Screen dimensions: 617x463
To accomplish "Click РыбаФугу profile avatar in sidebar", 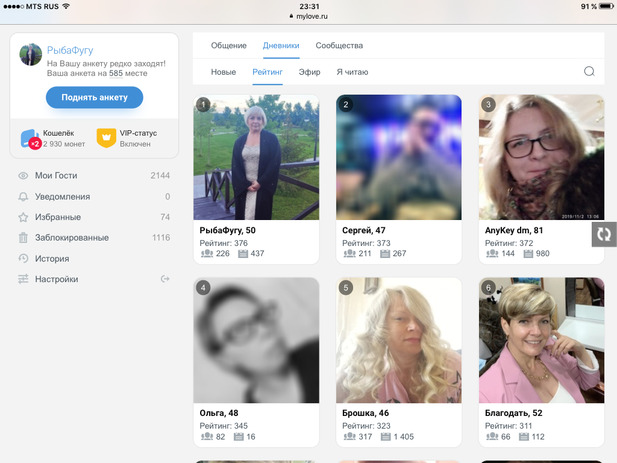I will click(31, 54).
